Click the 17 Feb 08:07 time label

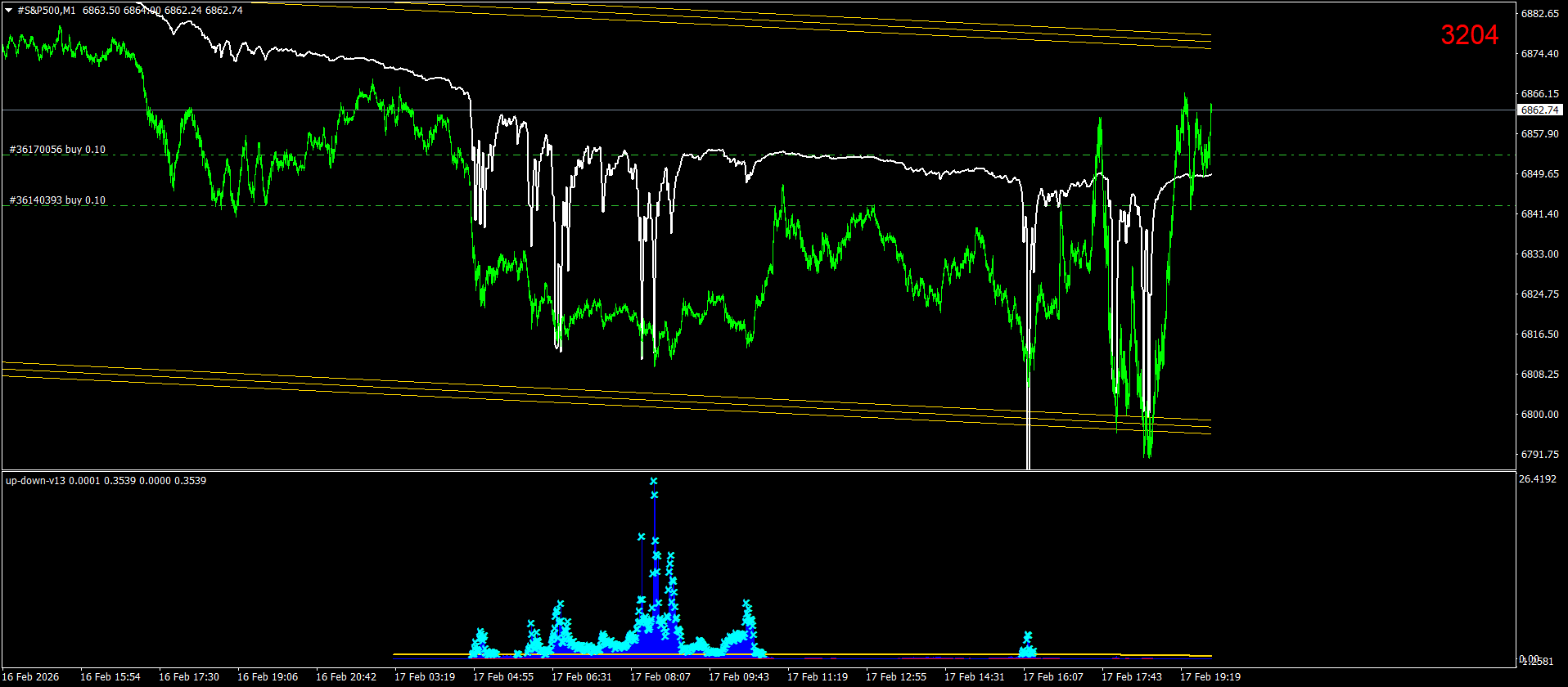tap(660, 677)
